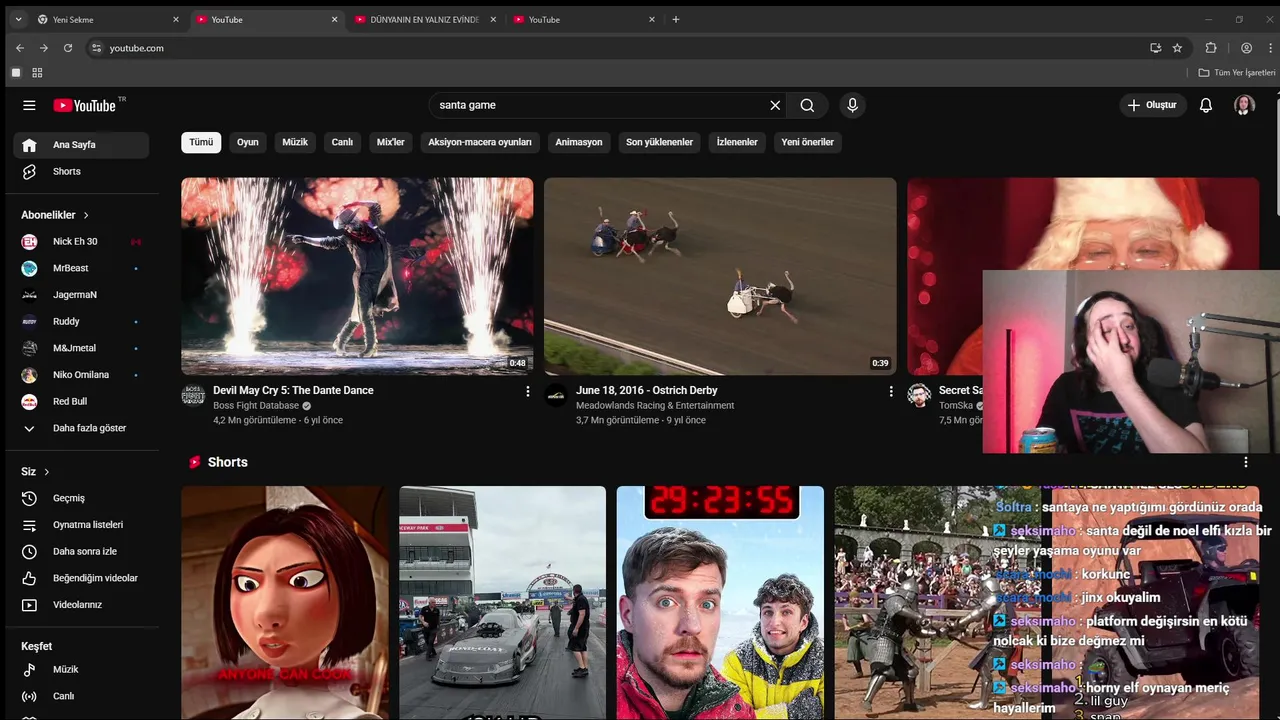Screen dimensions: 1280x720
Task: Open the Boss Fight Database channel link
Action: tap(256, 406)
